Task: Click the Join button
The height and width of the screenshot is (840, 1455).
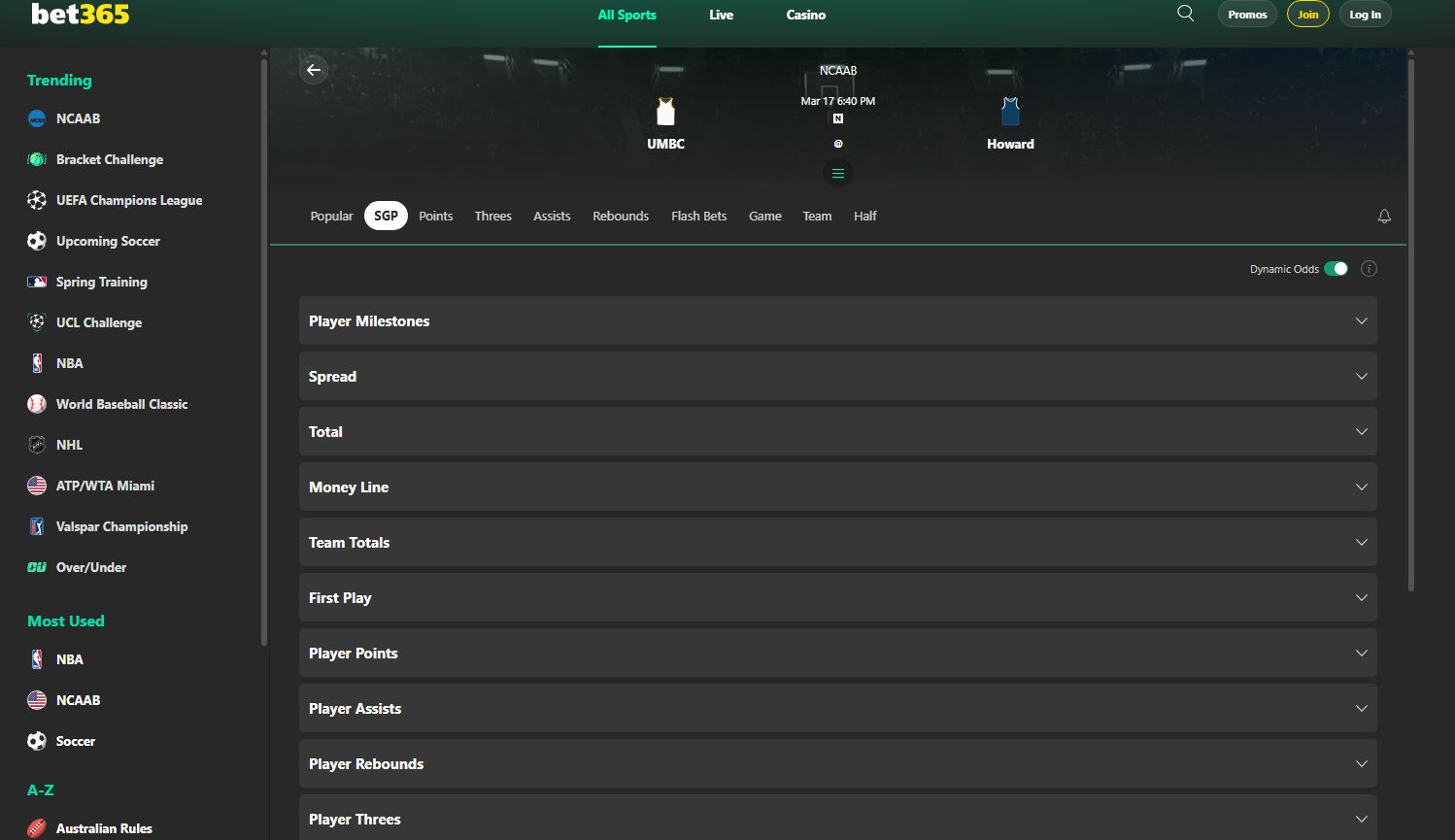Action: coord(1307,15)
